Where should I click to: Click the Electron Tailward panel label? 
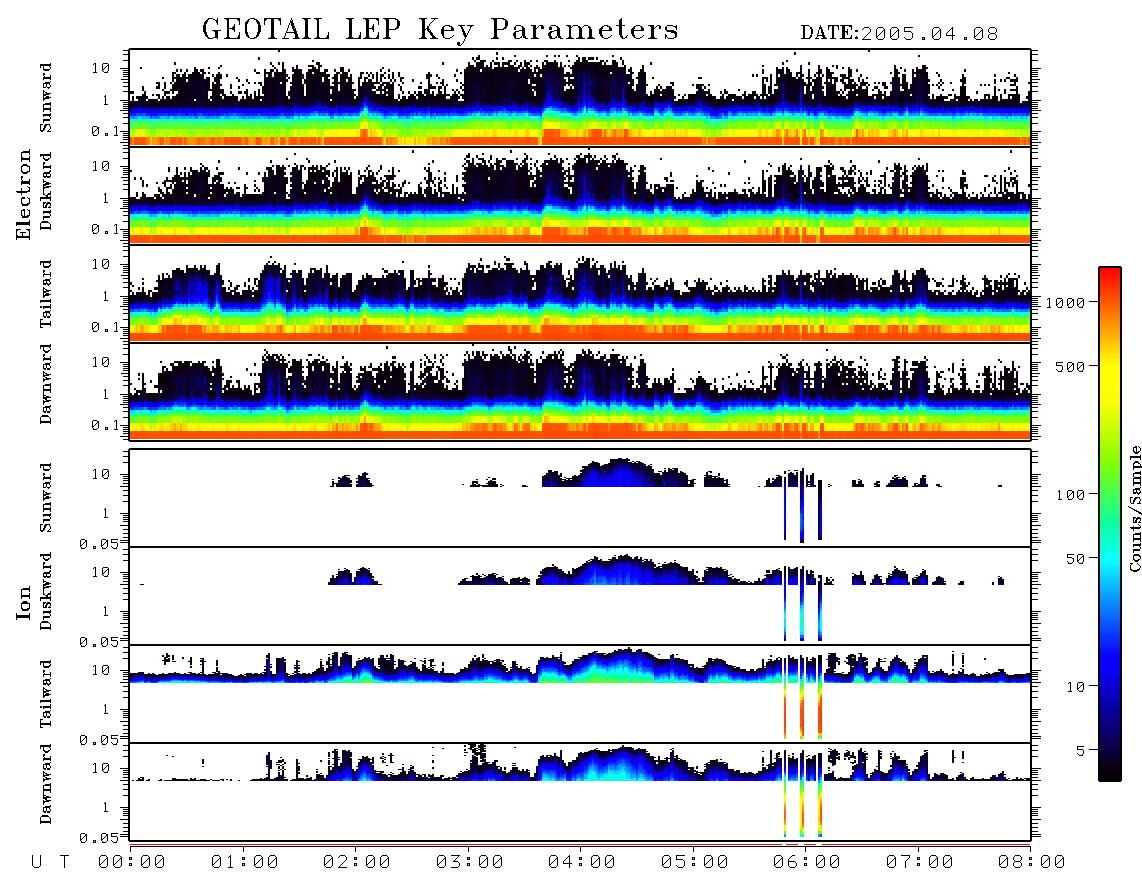46,293
